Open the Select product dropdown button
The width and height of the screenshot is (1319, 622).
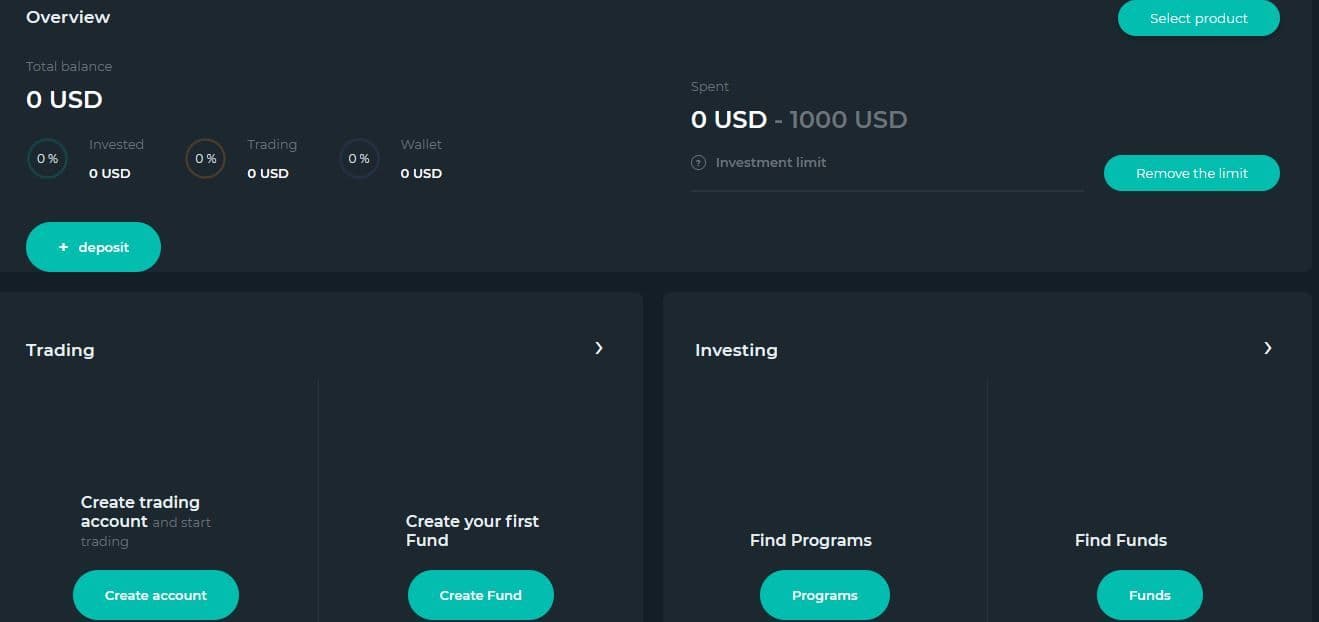1198,18
